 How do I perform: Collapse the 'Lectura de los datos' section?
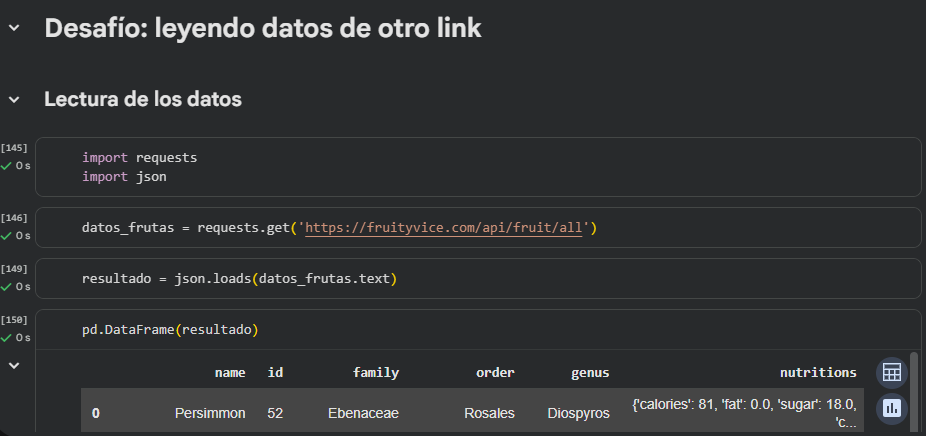coord(14,99)
